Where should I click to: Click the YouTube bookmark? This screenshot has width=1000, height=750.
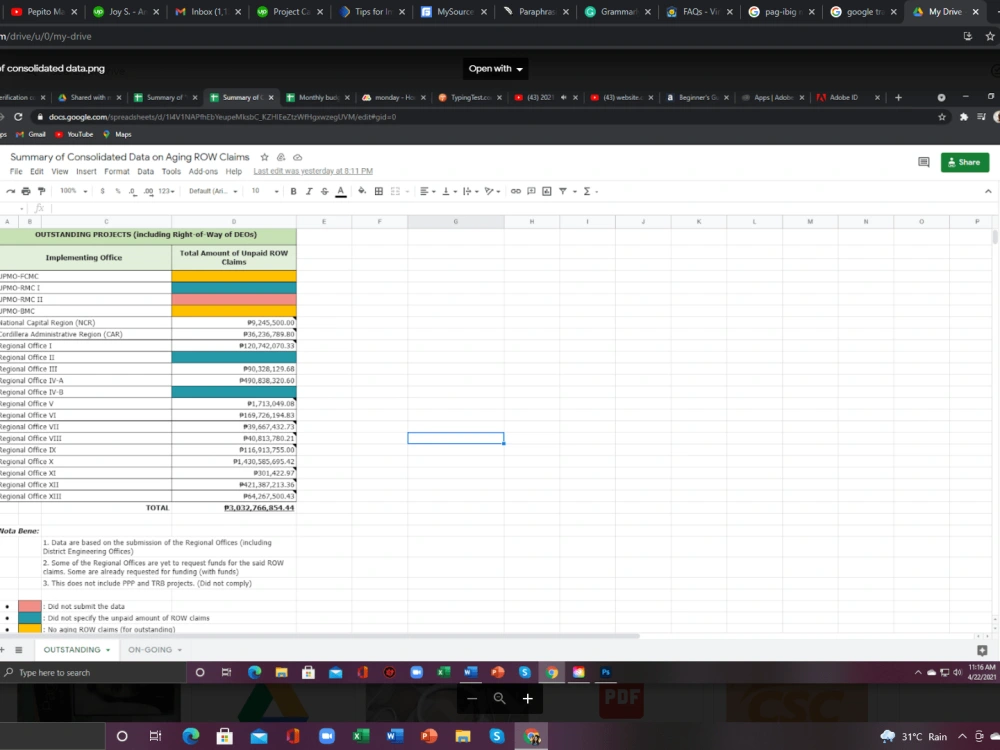tap(75, 135)
